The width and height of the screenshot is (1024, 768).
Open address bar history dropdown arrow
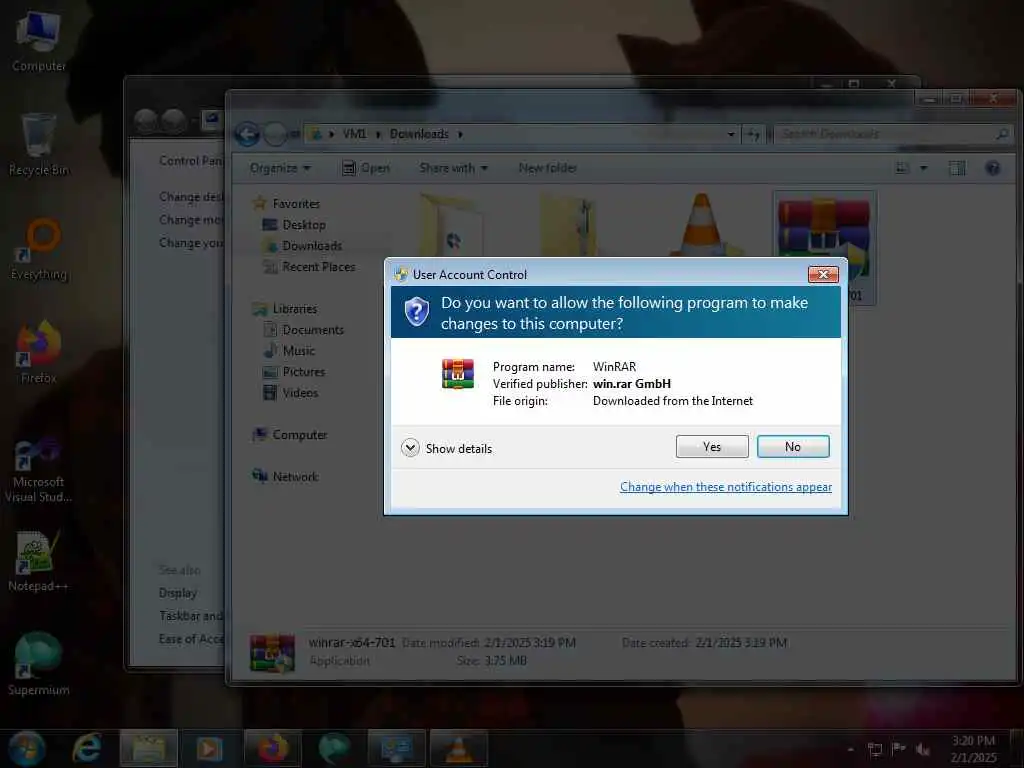pos(731,134)
